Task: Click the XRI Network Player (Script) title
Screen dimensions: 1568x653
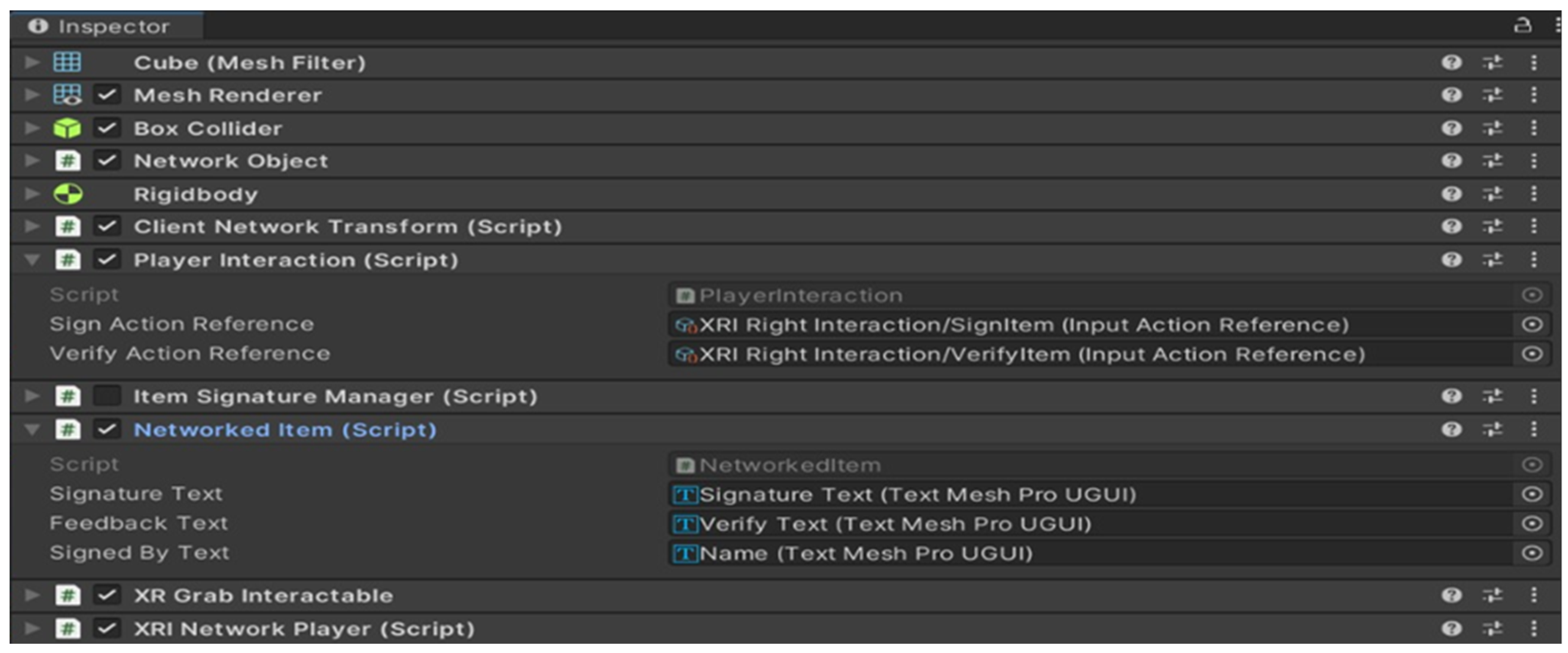Action: tap(304, 629)
